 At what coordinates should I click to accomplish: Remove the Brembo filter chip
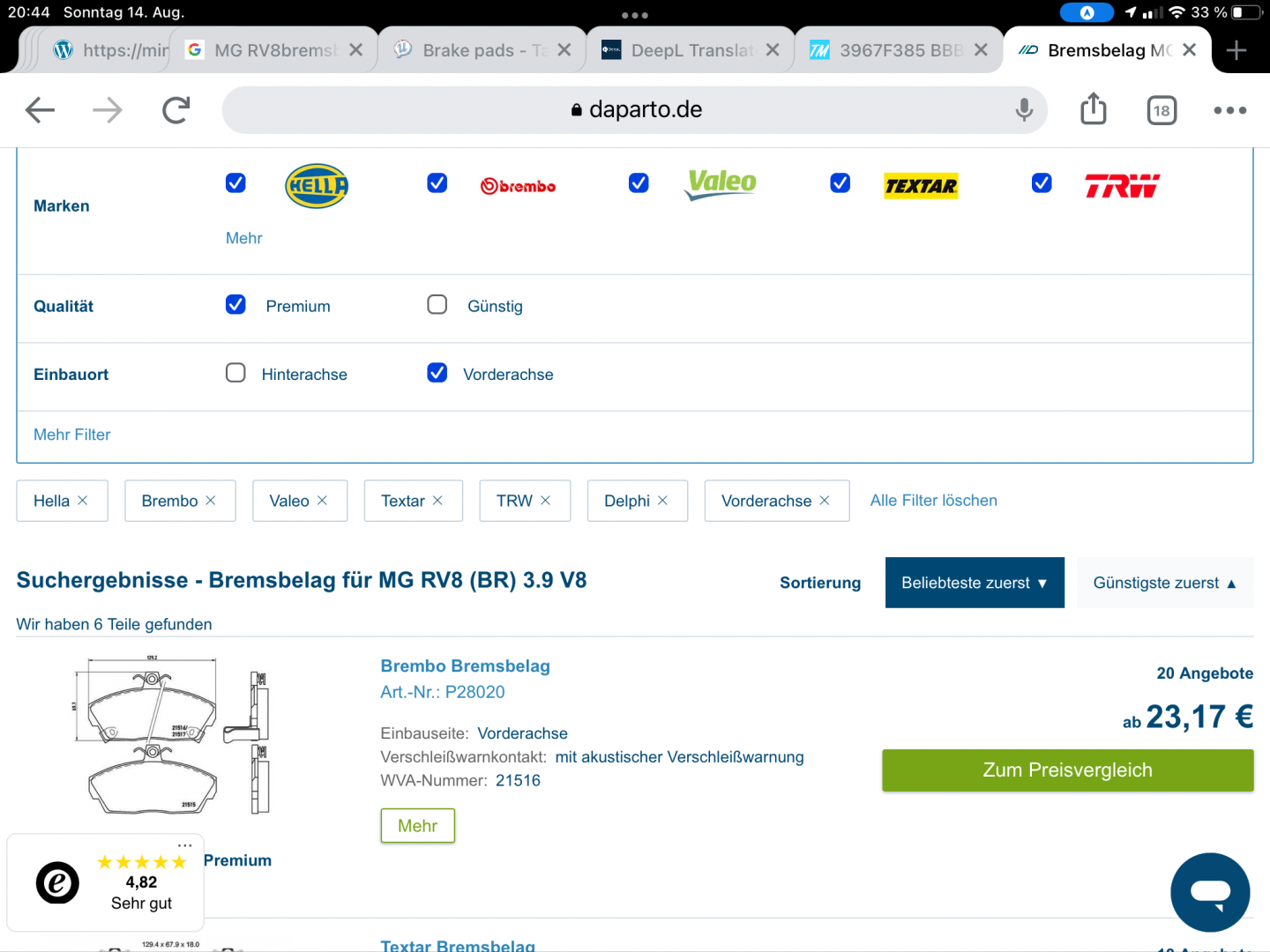211,501
